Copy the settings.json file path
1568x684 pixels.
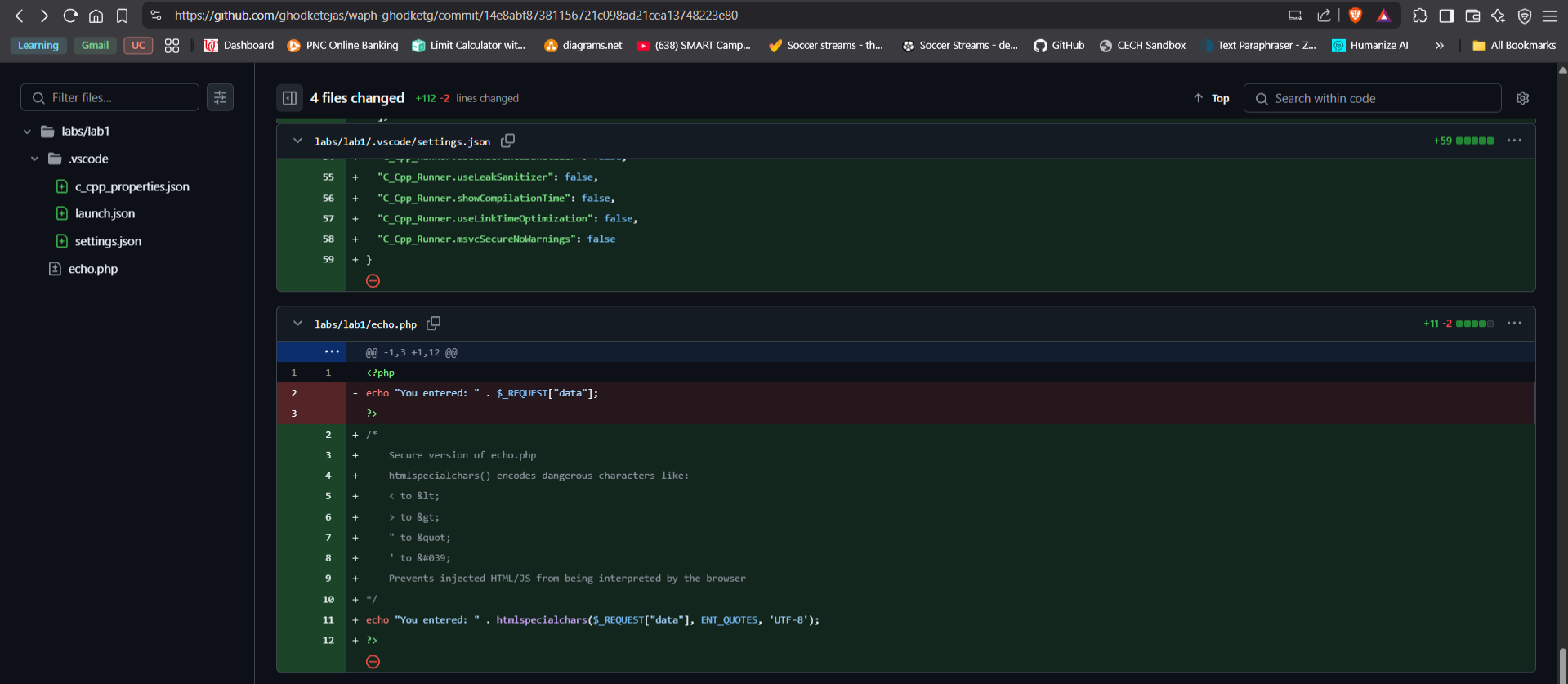coord(507,141)
